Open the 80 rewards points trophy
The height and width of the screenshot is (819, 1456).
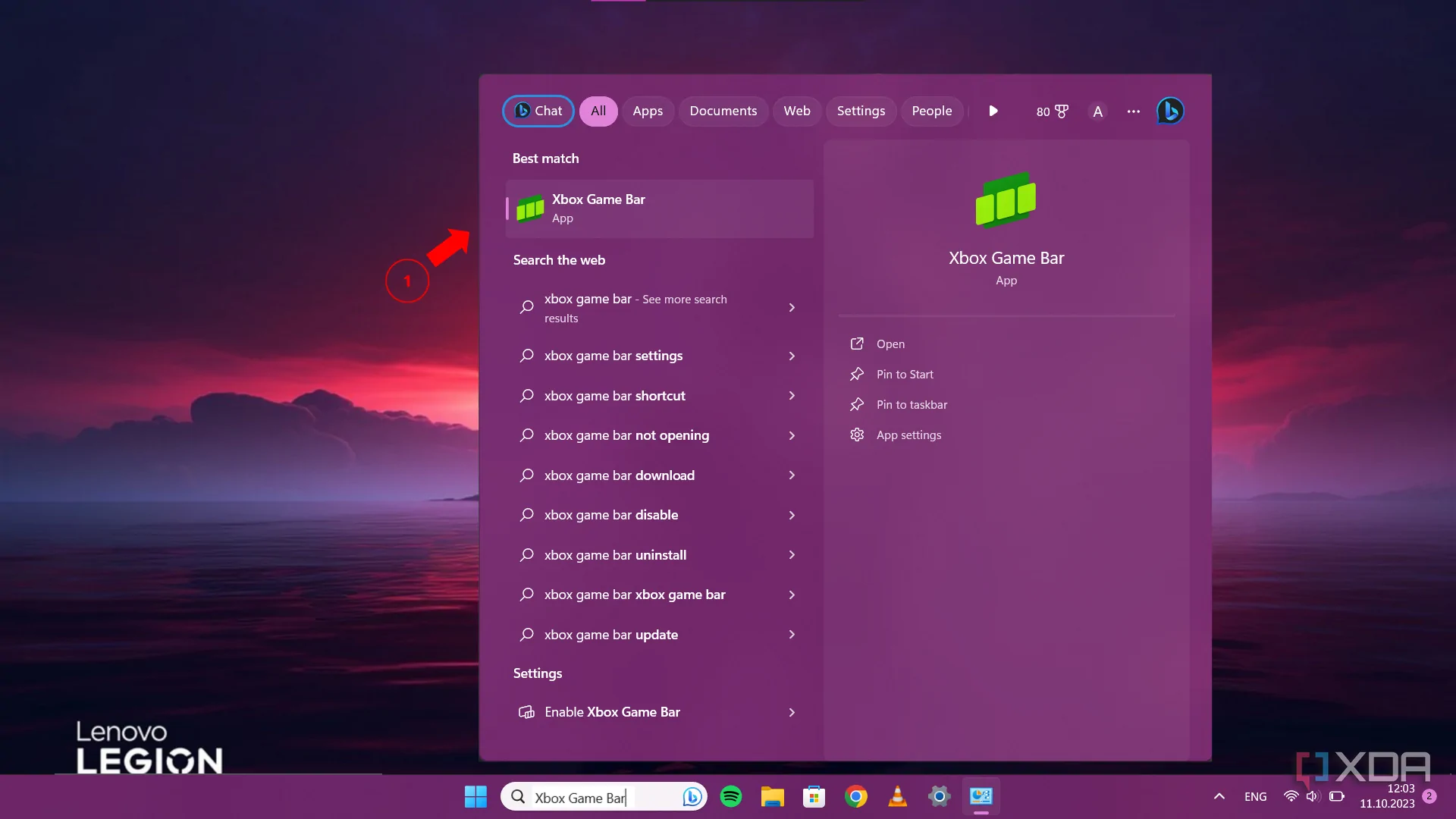[1052, 111]
